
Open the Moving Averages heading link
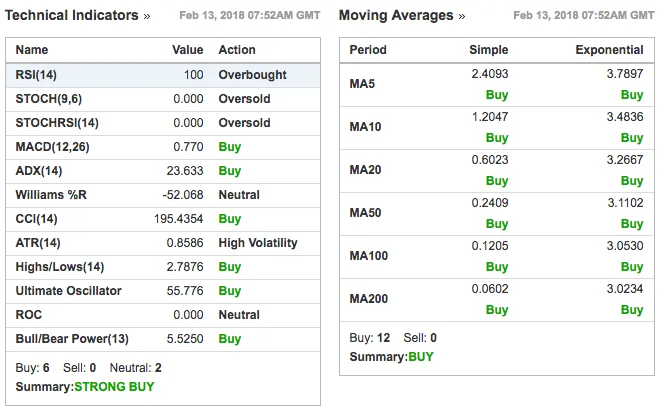(x=396, y=15)
